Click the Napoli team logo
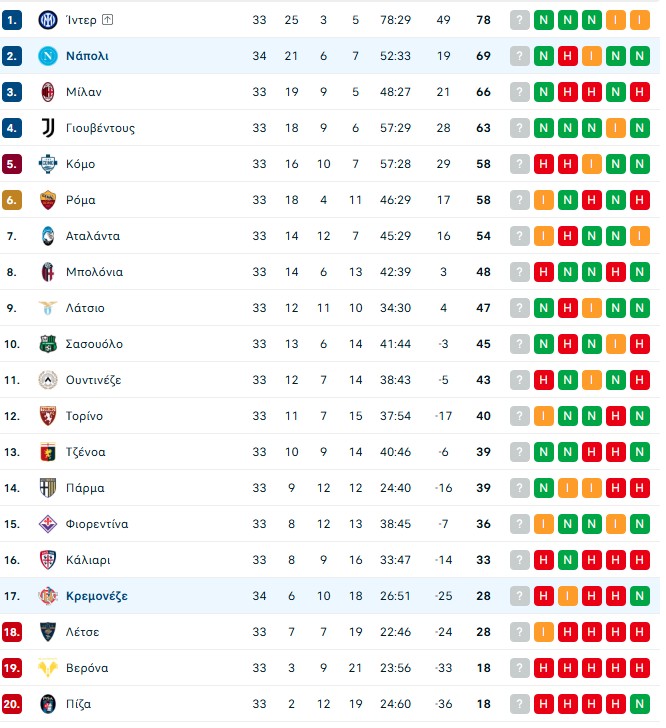 [x=48, y=56]
